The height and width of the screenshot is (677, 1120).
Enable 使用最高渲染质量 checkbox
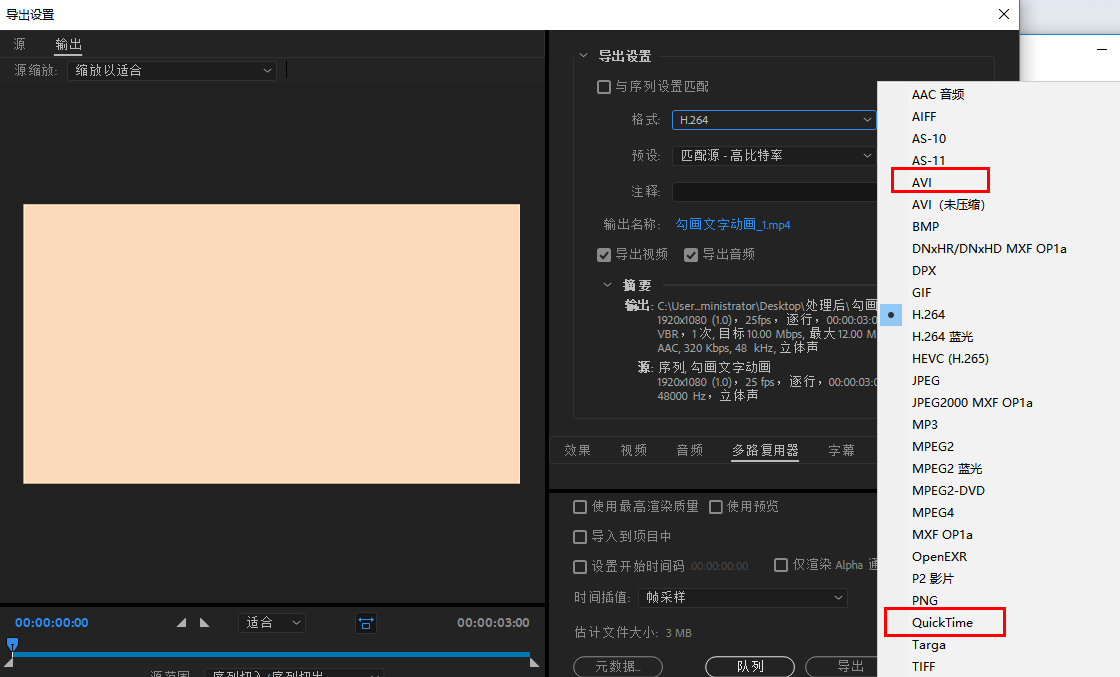(x=580, y=507)
